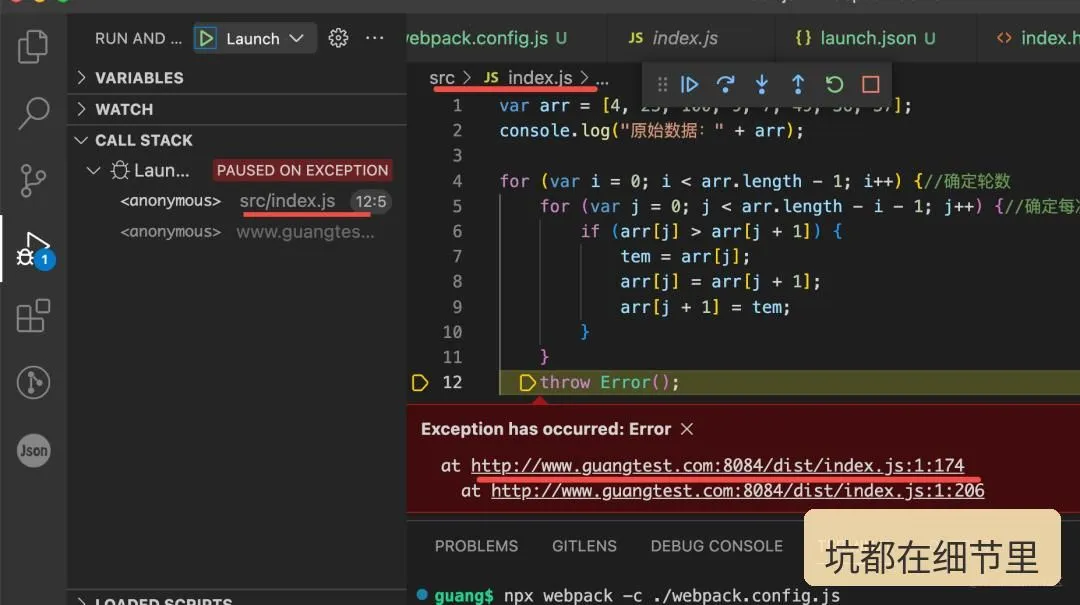Click 'tem = arr[j];' code line
The image size is (1080, 605).
point(685,257)
